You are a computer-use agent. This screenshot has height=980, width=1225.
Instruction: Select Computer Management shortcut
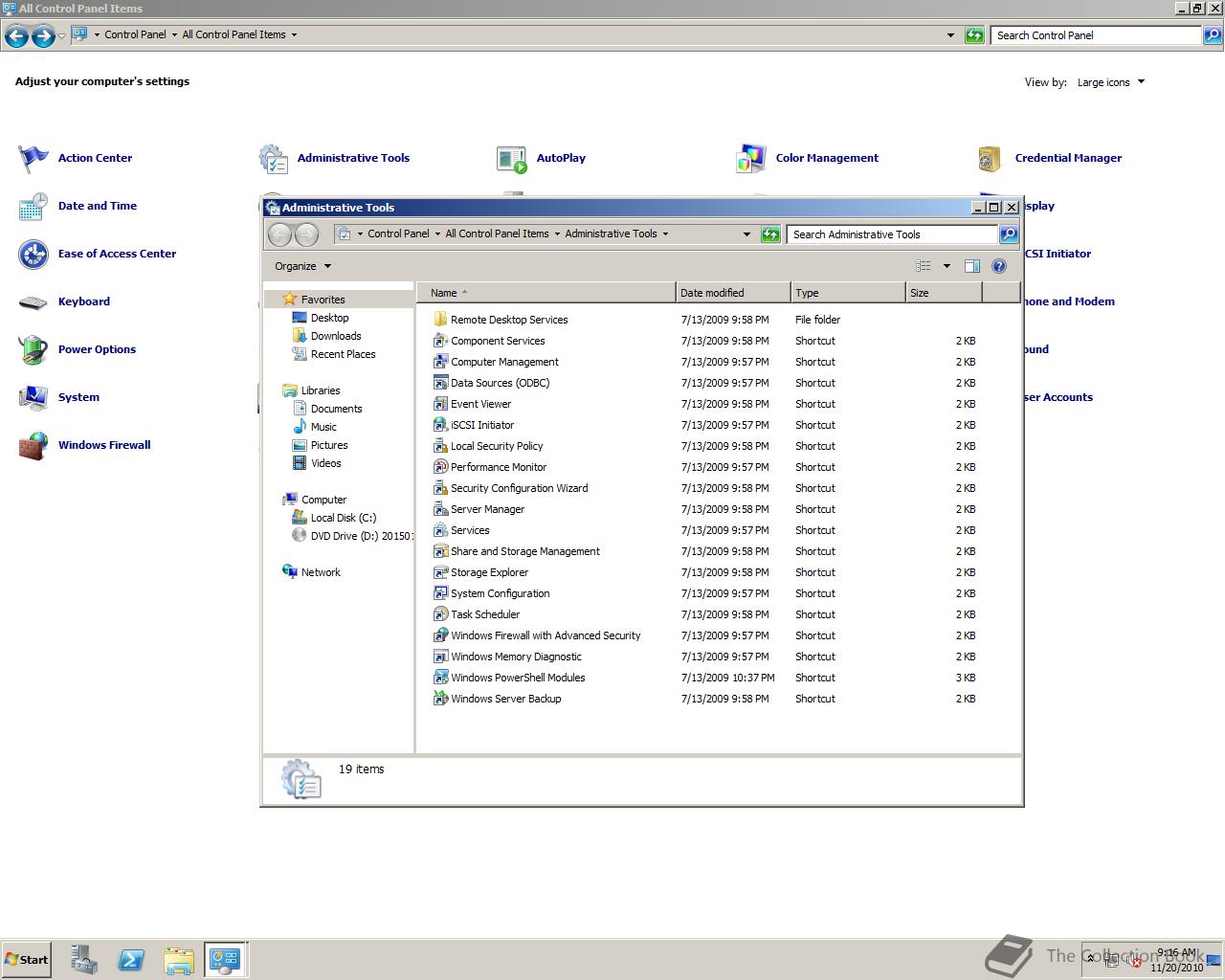[496, 362]
